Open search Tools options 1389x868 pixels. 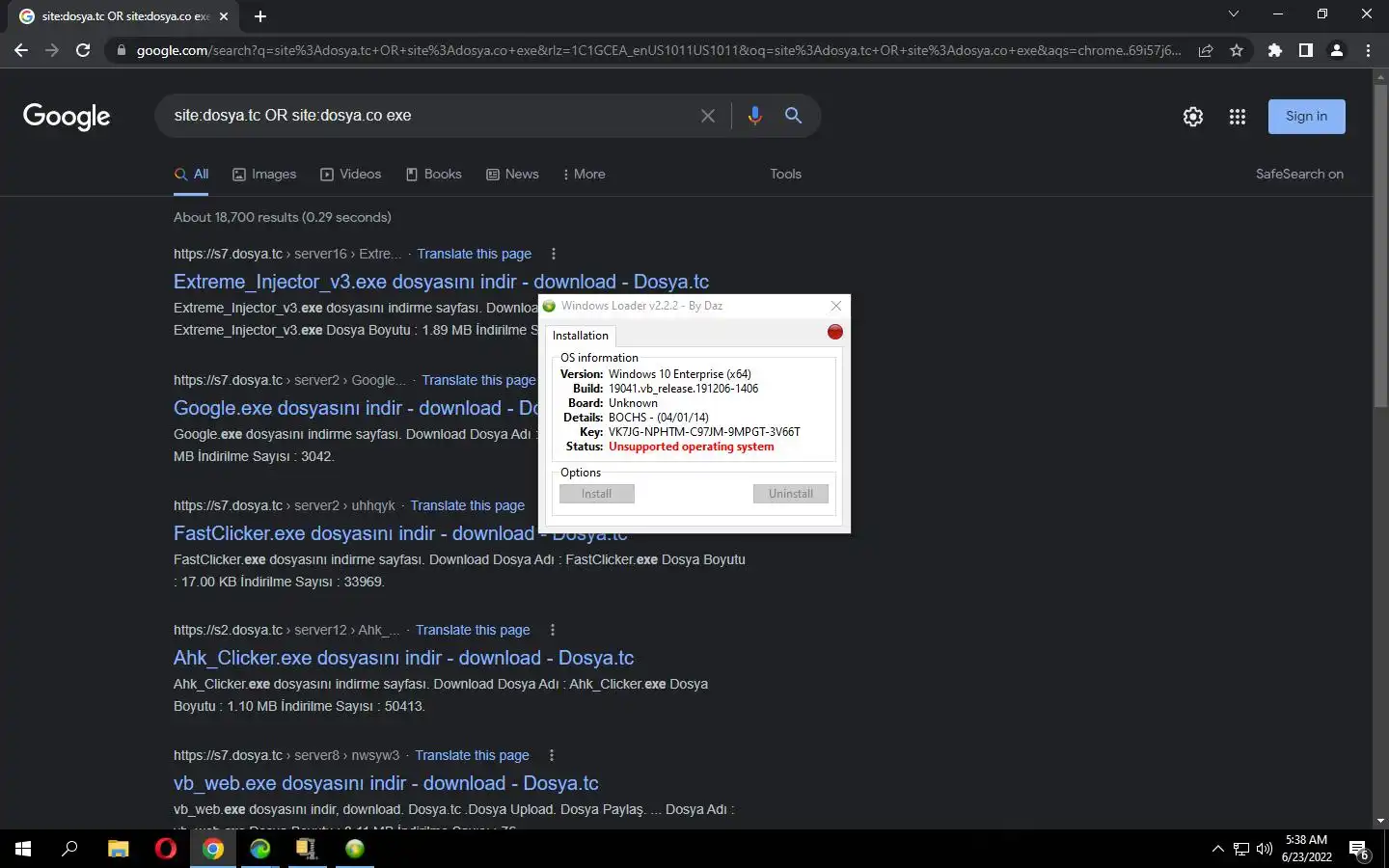point(785,175)
